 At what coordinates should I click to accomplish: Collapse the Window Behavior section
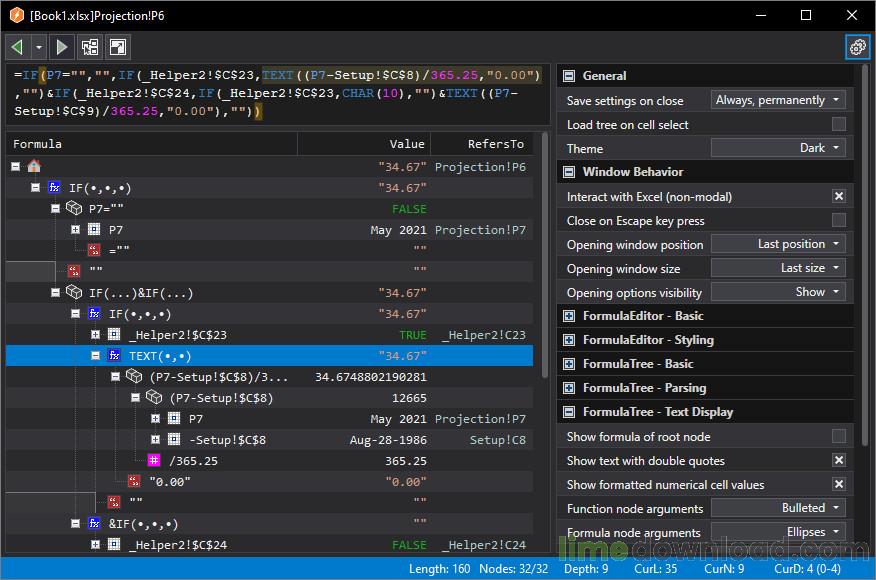click(569, 172)
